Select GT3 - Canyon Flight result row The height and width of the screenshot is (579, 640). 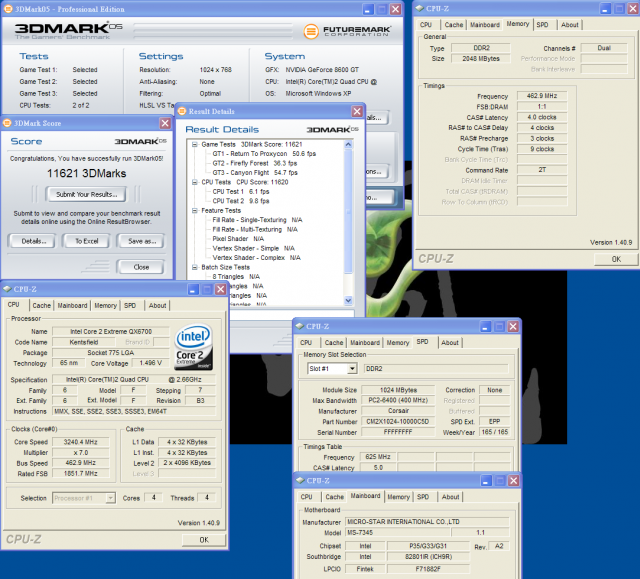[255, 173]
